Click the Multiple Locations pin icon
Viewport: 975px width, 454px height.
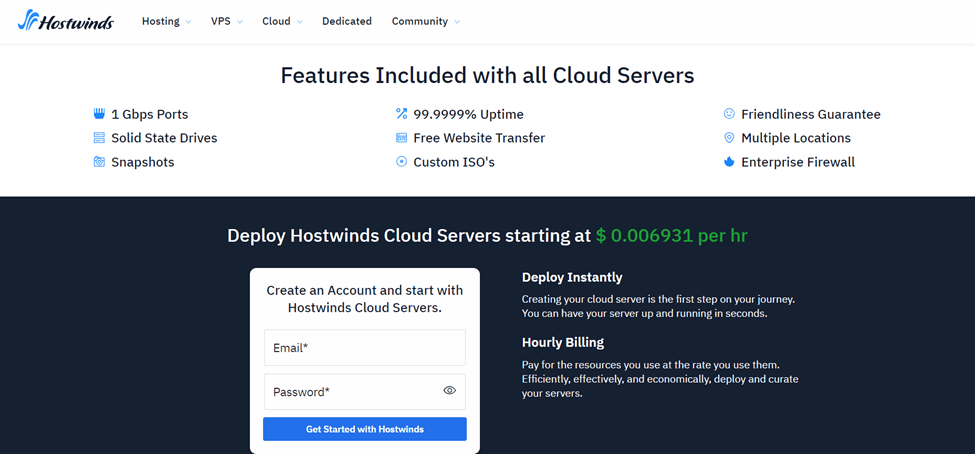[729, 138]
